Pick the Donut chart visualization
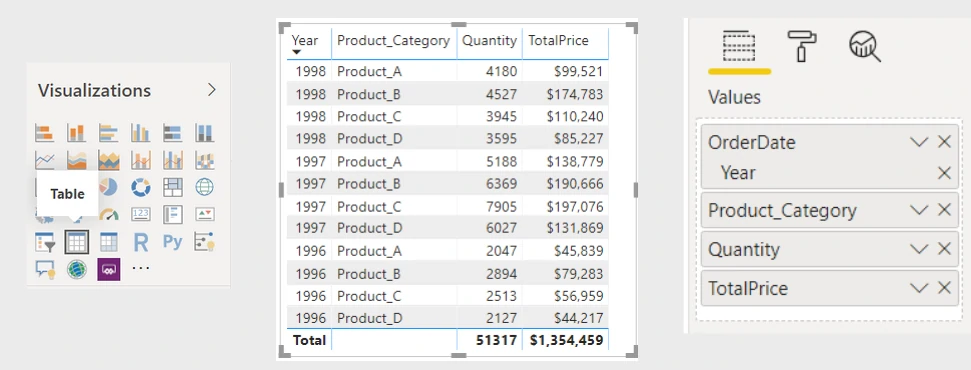 (x=141, y=187)
